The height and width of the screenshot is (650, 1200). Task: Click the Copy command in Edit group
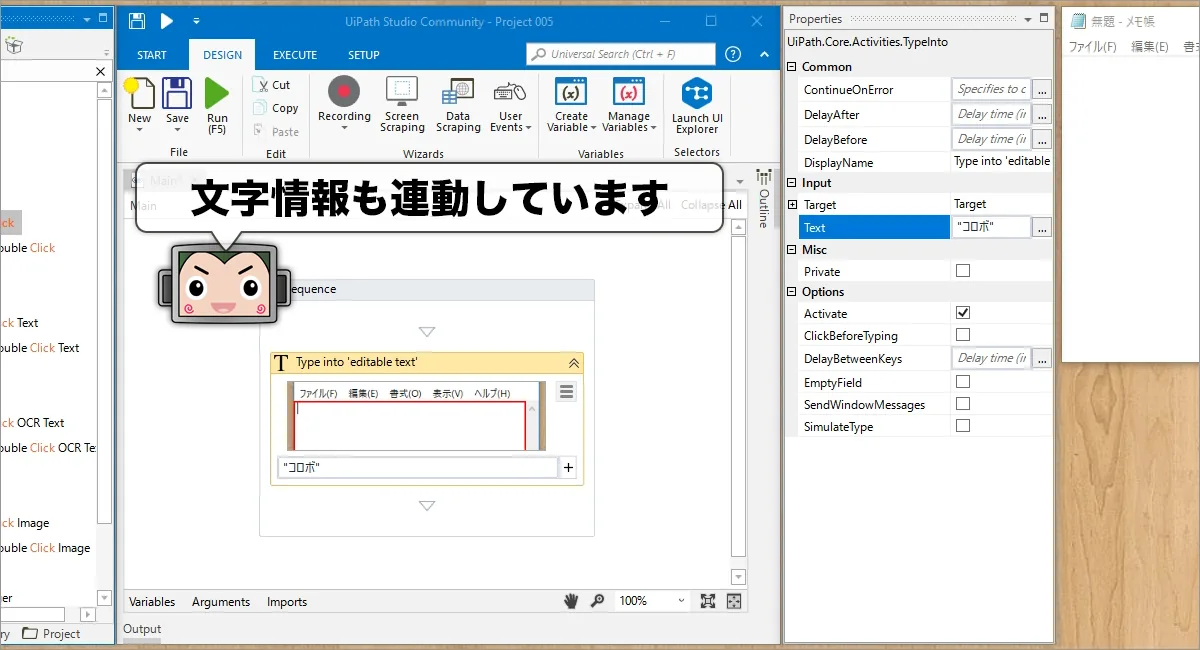275,108
